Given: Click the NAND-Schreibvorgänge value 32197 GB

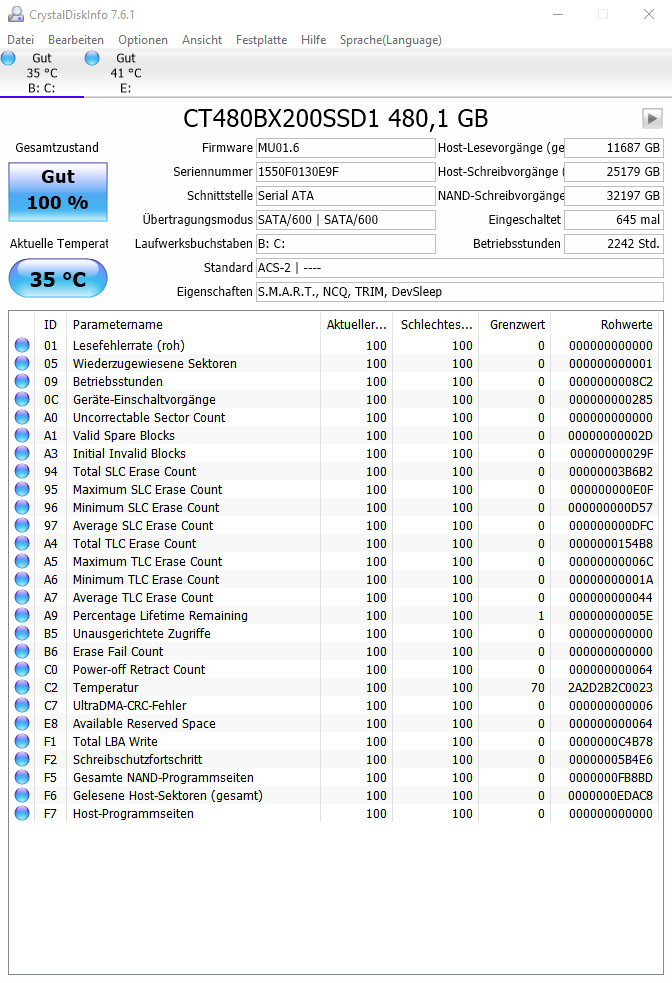Looking at the screenshot, I should click(614, 196).
